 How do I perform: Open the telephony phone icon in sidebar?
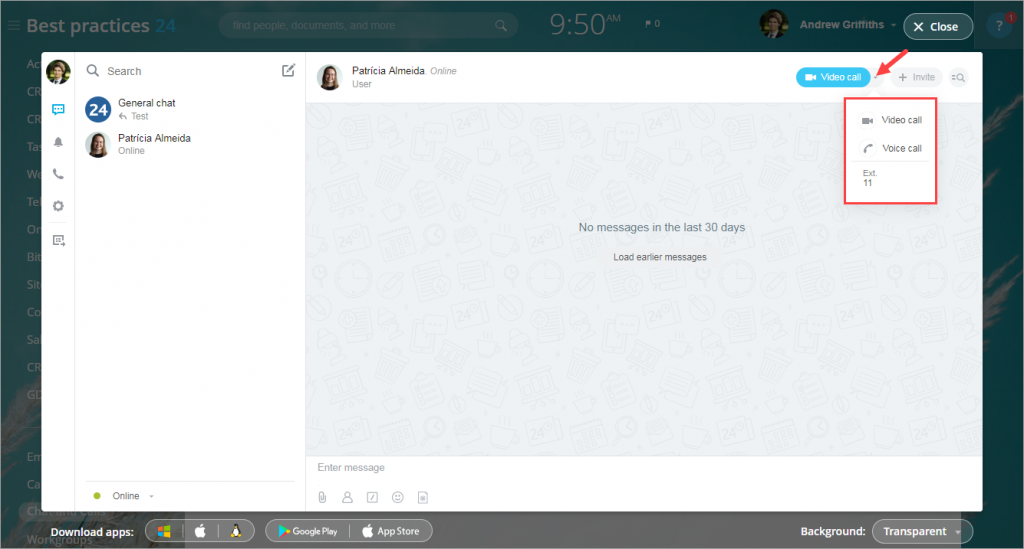[58, 174]
